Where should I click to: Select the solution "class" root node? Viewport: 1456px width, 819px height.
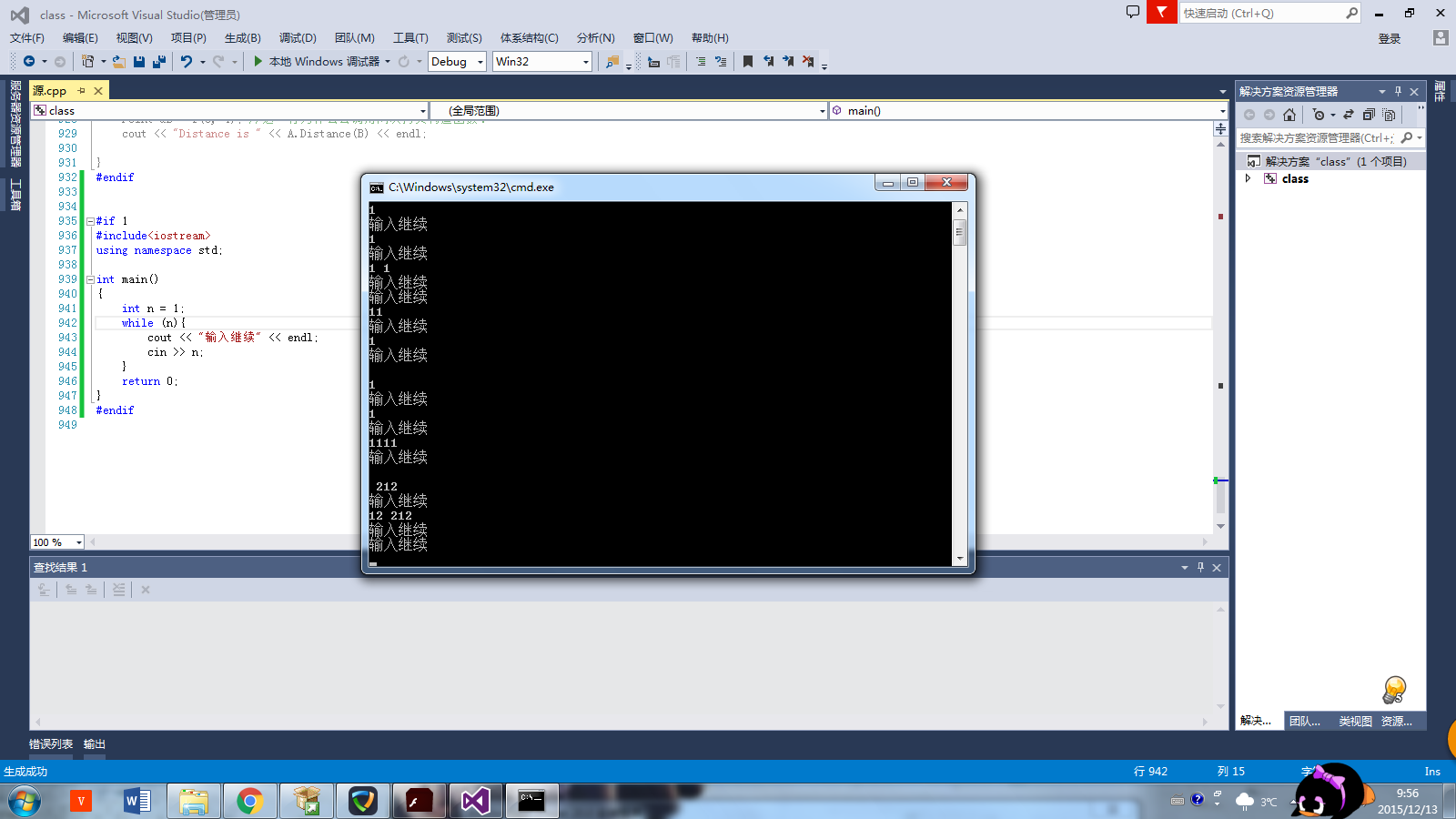point(1330,161)
